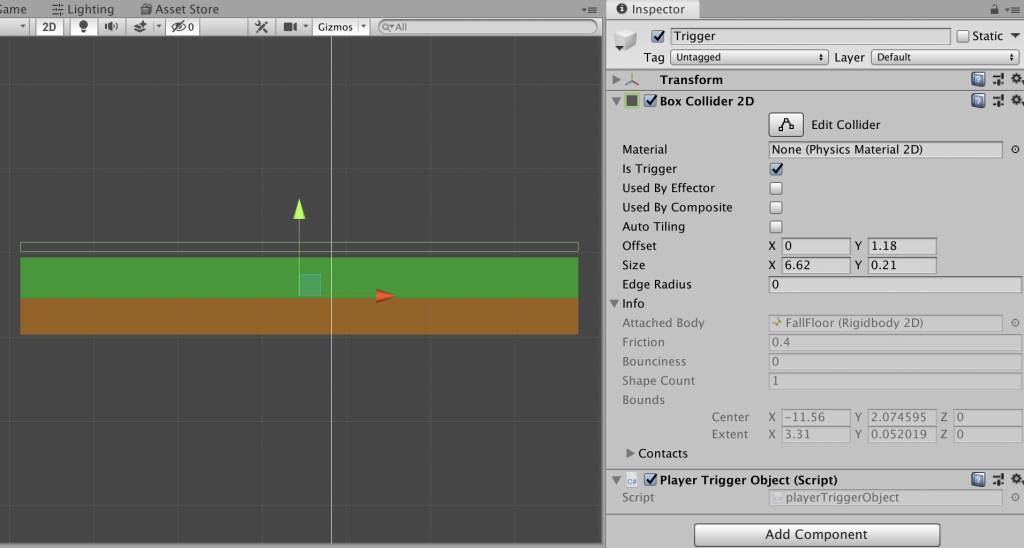Lock the Inspector with the padlock icon
1024x548 pixels.
coord(994,9)
